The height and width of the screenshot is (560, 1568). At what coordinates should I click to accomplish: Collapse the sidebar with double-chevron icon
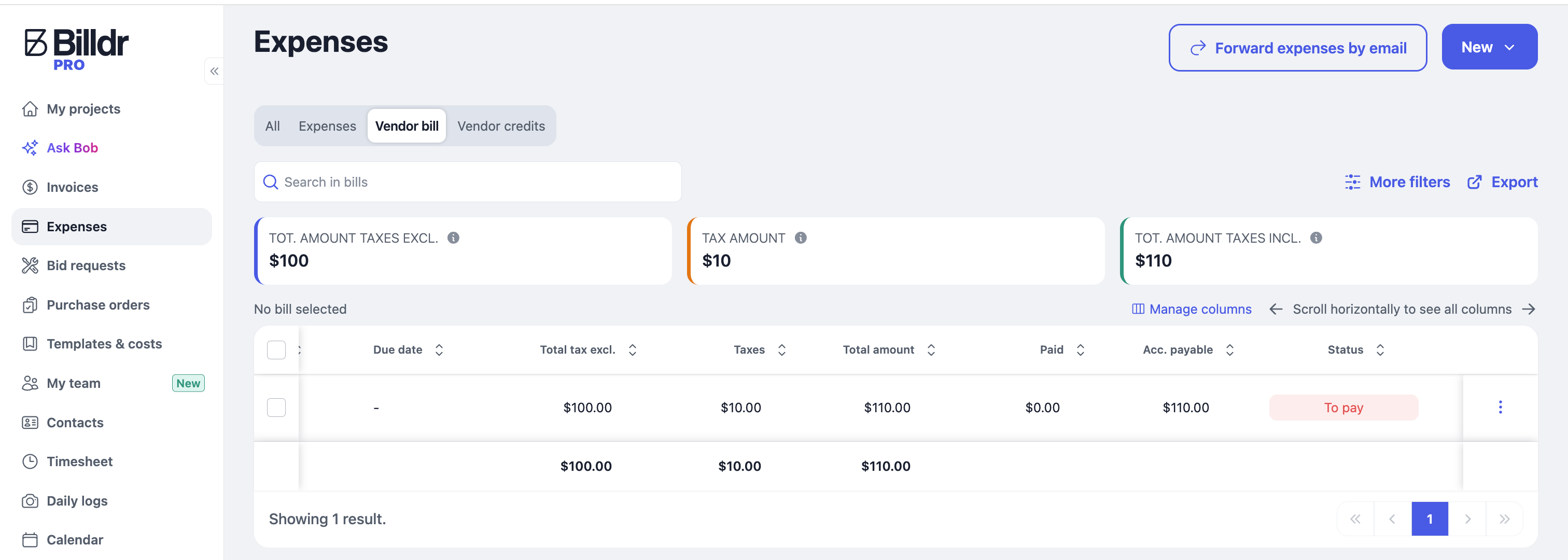(x=214, y=71)
